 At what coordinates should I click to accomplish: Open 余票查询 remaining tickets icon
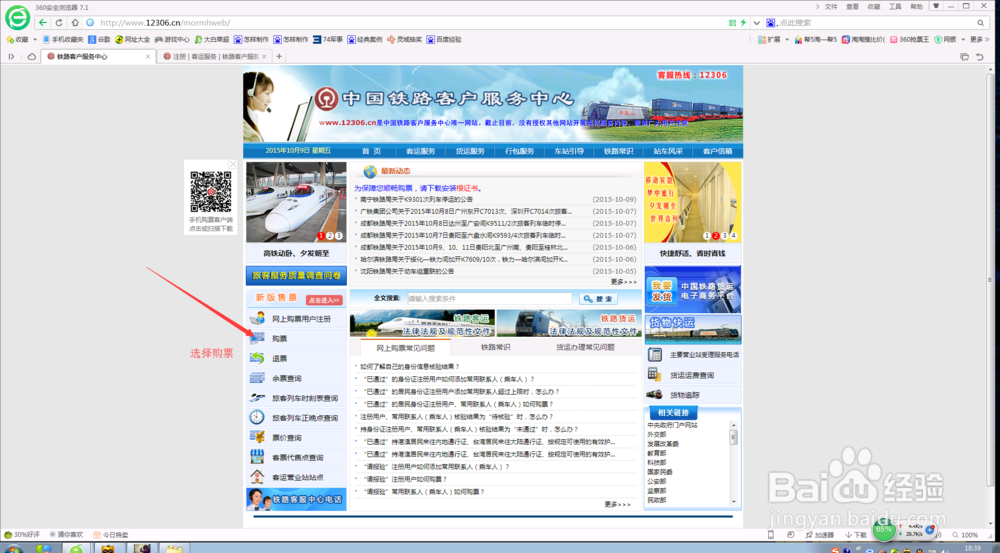point(257,378)
